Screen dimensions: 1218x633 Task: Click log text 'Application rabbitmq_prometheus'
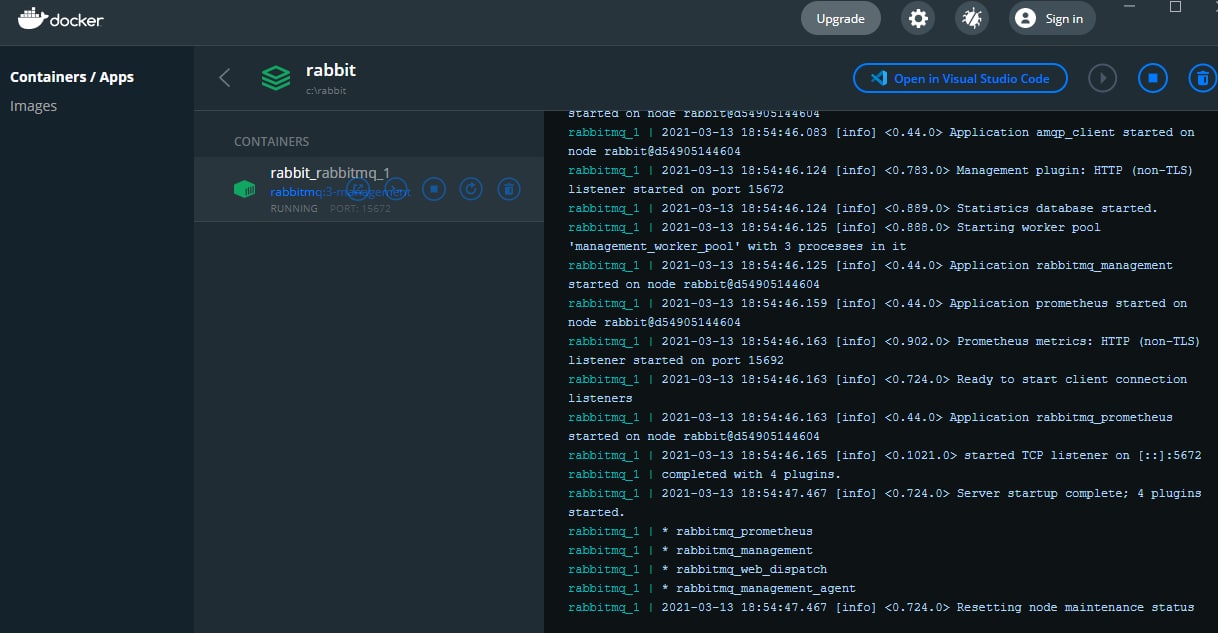point(1061,417)
